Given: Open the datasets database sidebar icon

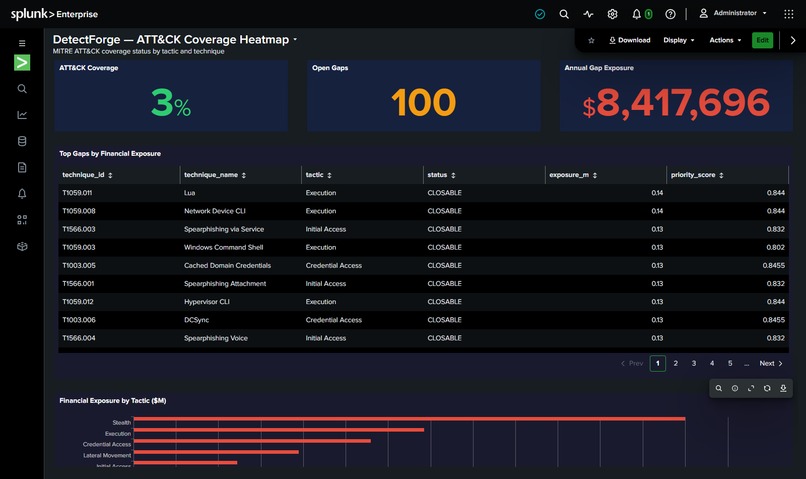Looking at the screenshot, I should (x=22, y=141).
